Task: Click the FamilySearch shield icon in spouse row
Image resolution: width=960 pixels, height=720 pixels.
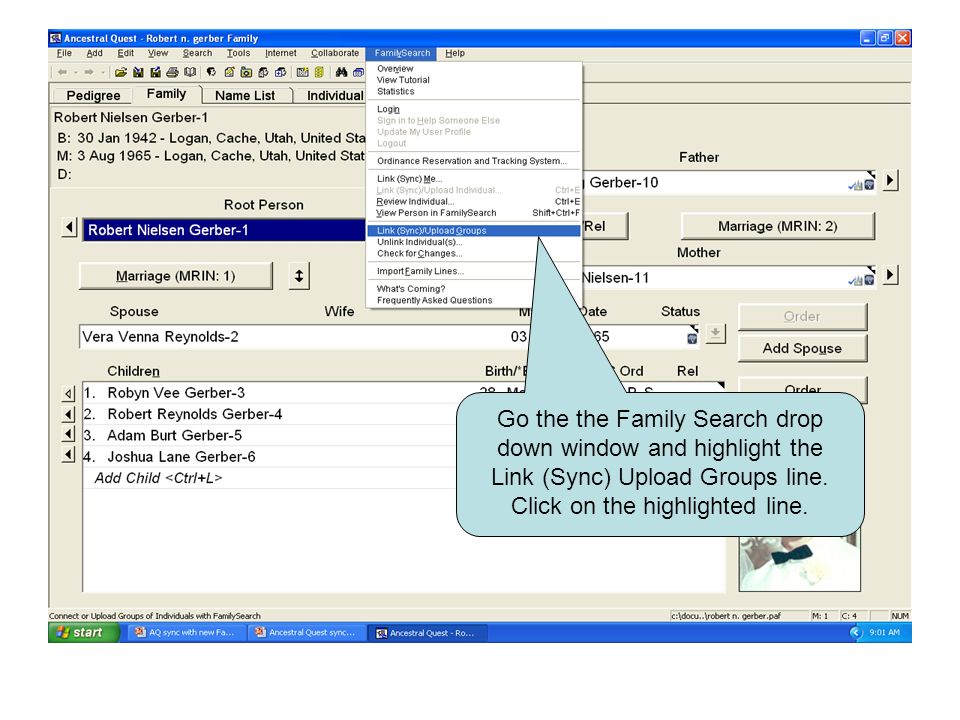Action: (x=692, y=337)
